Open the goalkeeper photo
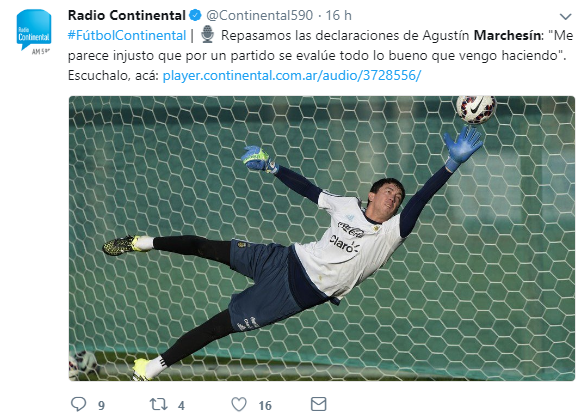Viewport: 582px width, 420px height. point(322,238)
